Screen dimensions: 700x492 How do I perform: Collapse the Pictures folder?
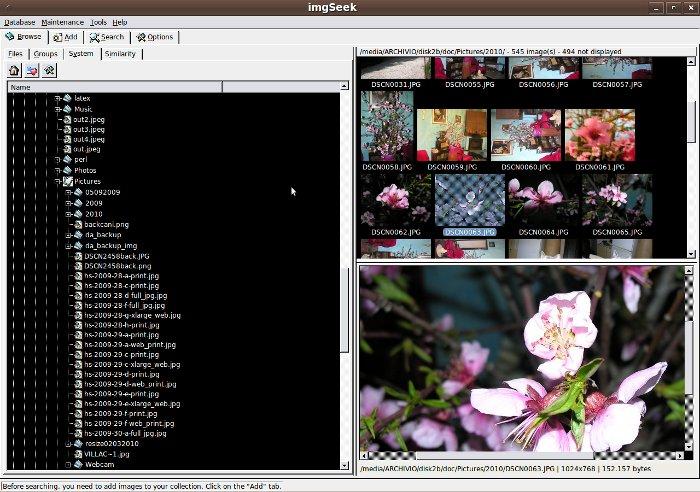58,181
